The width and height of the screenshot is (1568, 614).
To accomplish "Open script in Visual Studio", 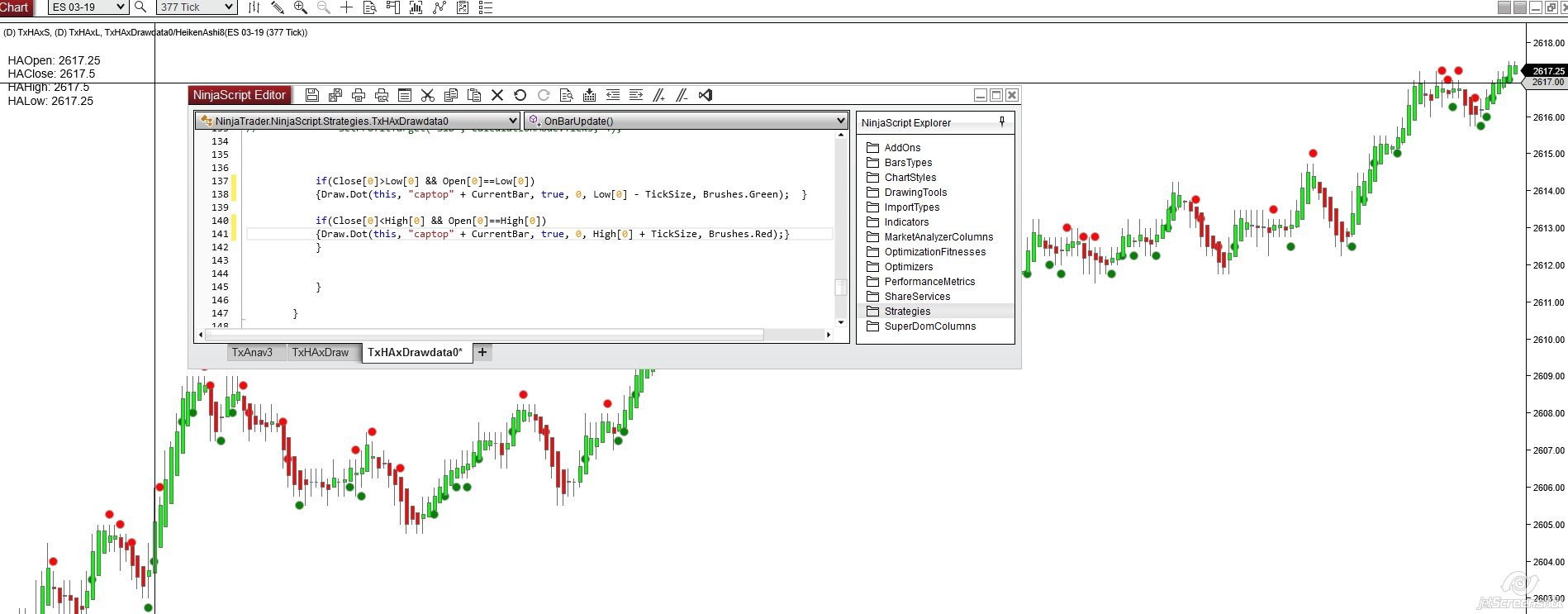I will pos(706,95).
